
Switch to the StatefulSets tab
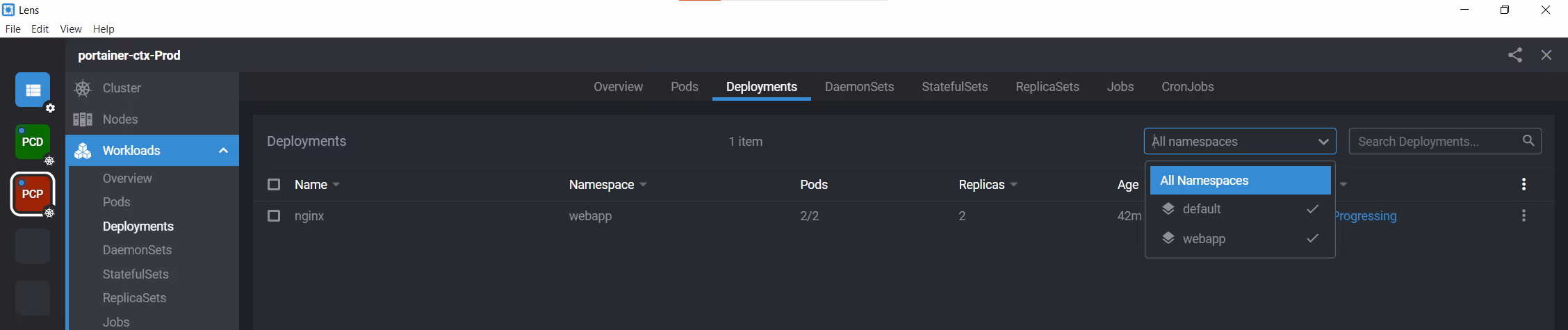[954, 87]
